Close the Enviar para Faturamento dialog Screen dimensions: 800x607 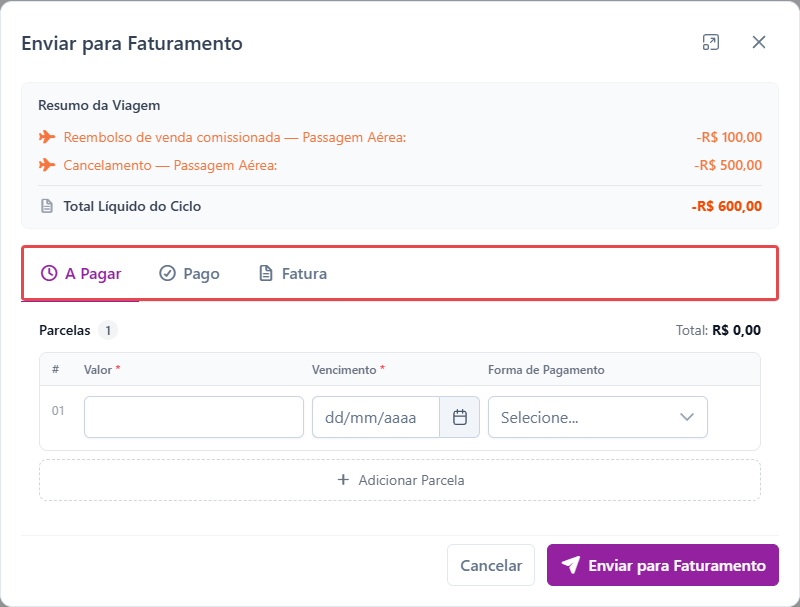759,42
